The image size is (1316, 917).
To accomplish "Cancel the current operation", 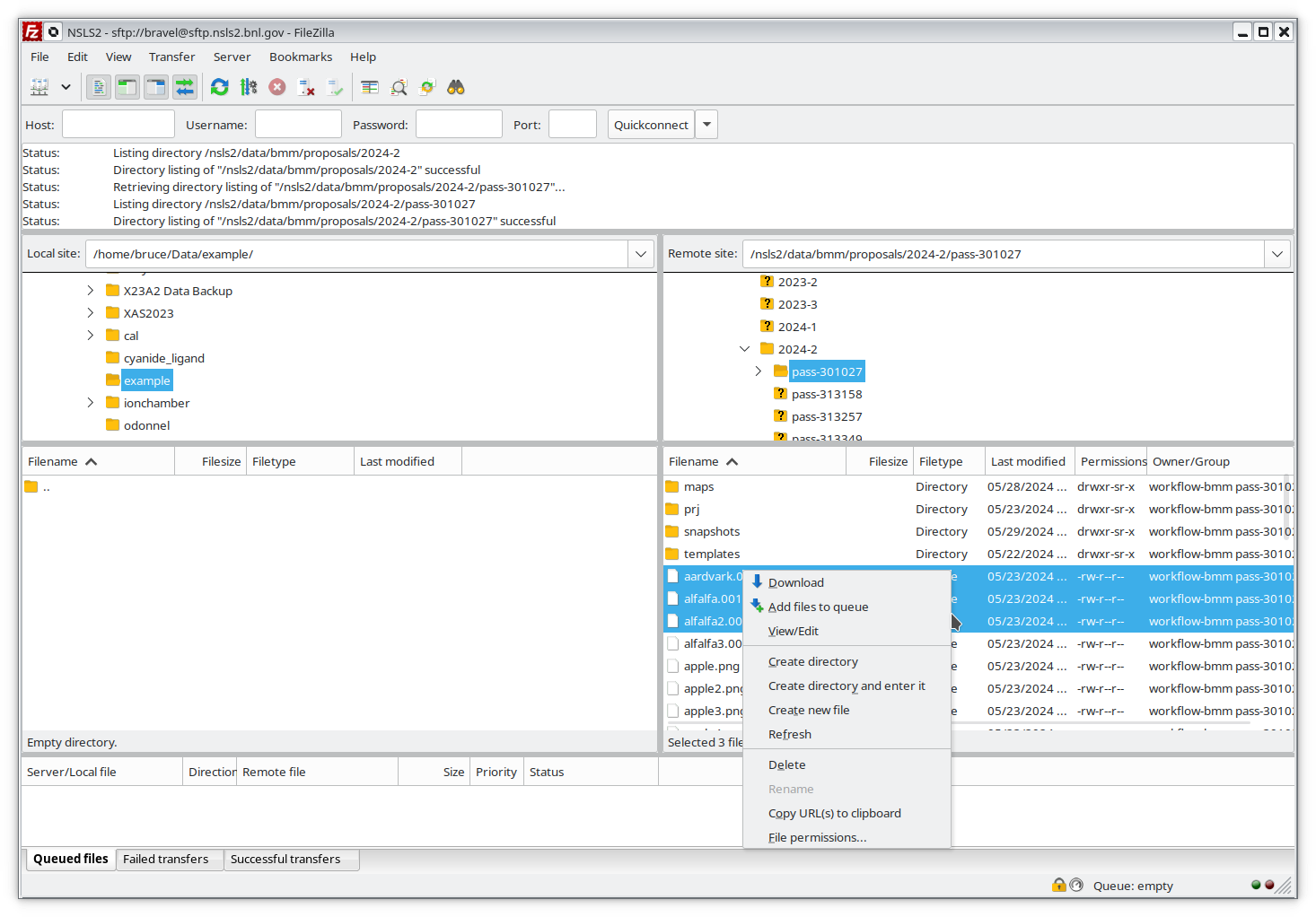I will [x=277, y=87].
